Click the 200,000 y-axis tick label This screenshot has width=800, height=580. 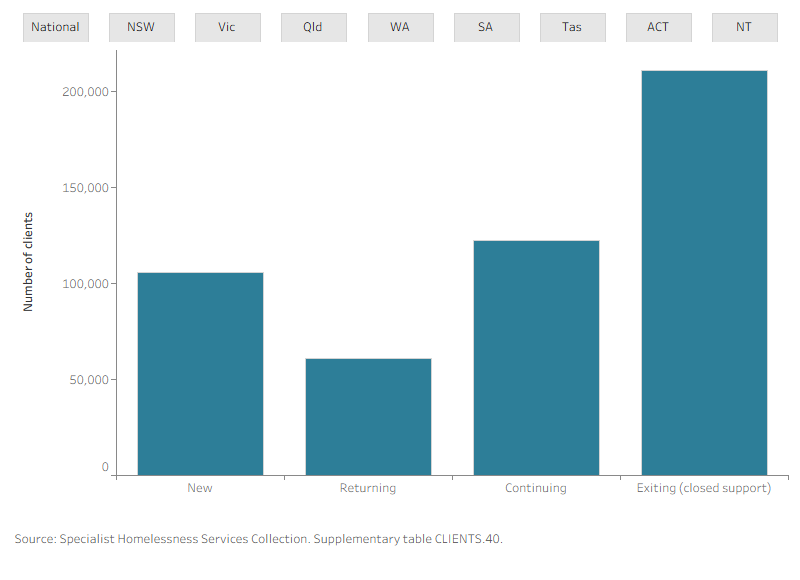coord(85,92)
